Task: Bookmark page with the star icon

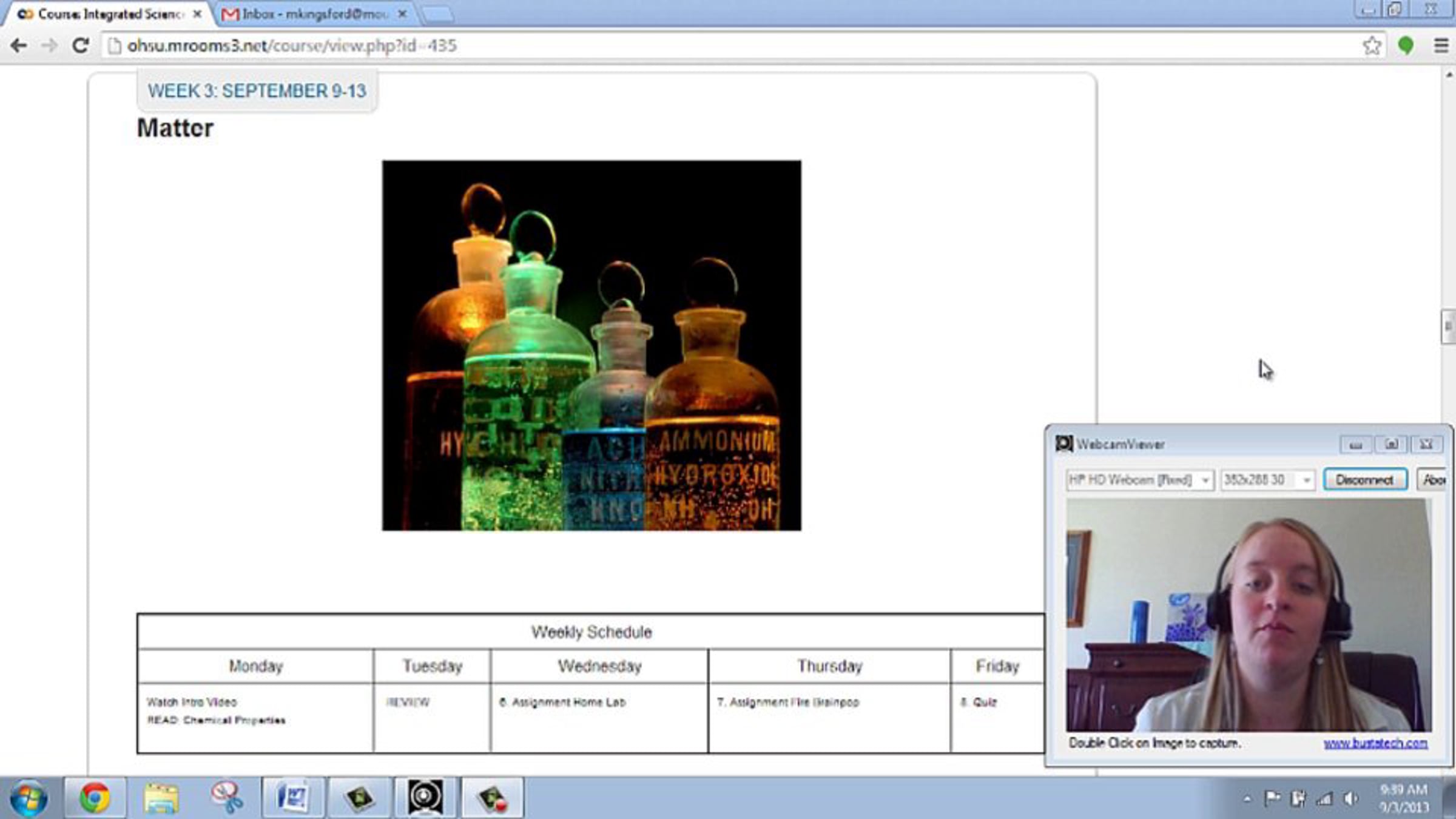Action: pos(1372,45)
